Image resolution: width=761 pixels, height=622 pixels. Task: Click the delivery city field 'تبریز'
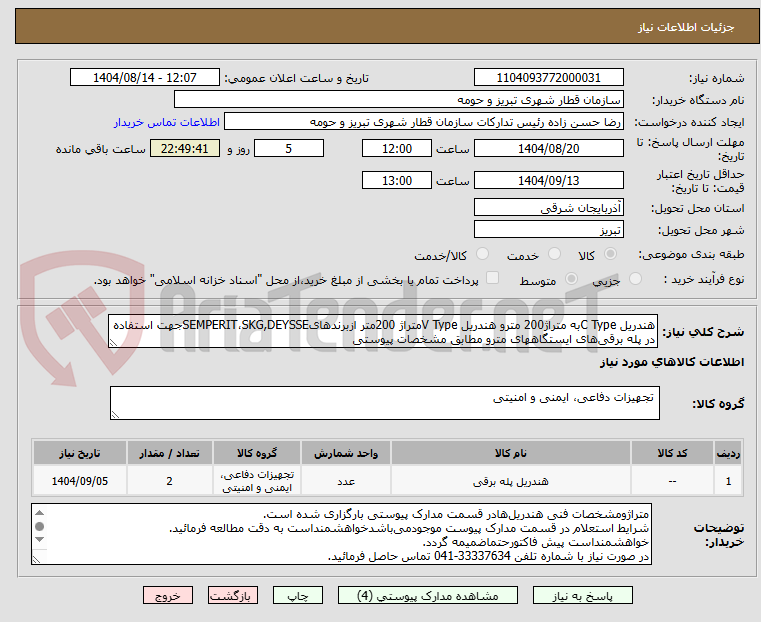point(548,229)
